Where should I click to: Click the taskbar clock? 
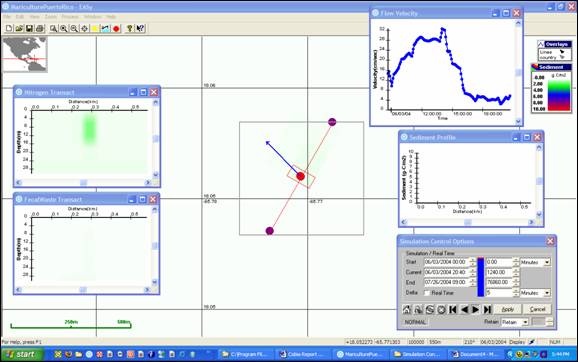click(x=560, y=354)
